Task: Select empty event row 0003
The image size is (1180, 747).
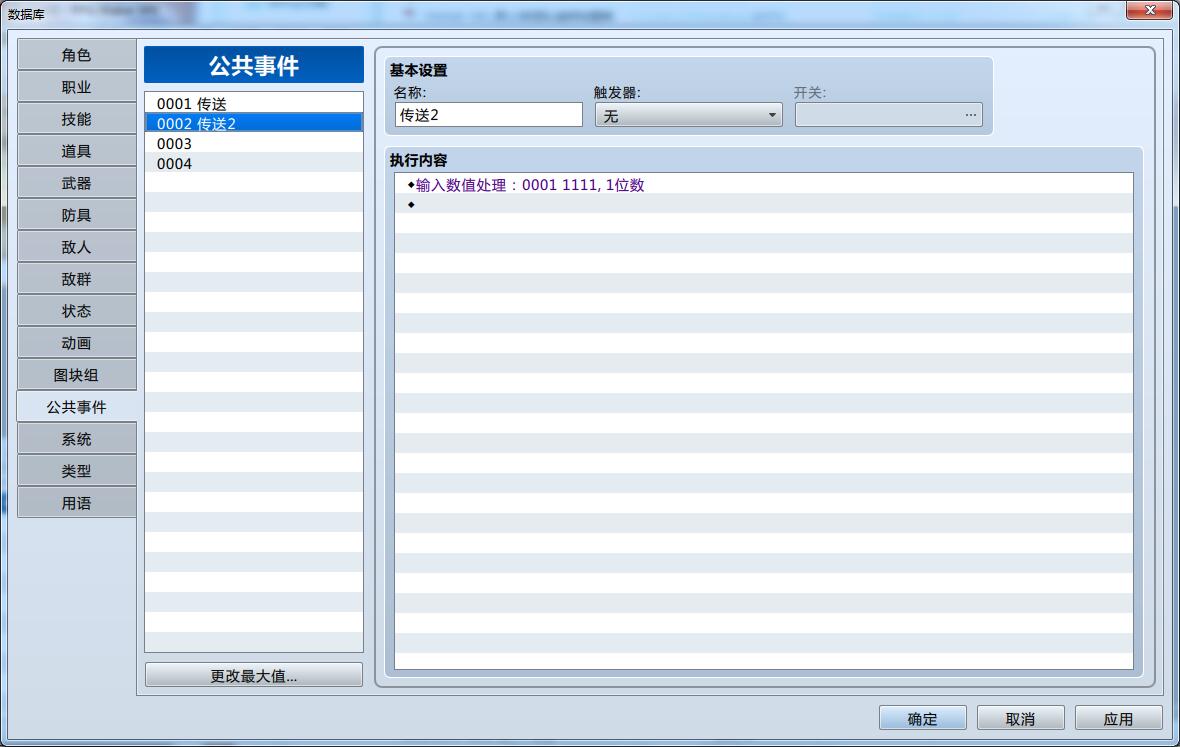Action: (254, 143)
